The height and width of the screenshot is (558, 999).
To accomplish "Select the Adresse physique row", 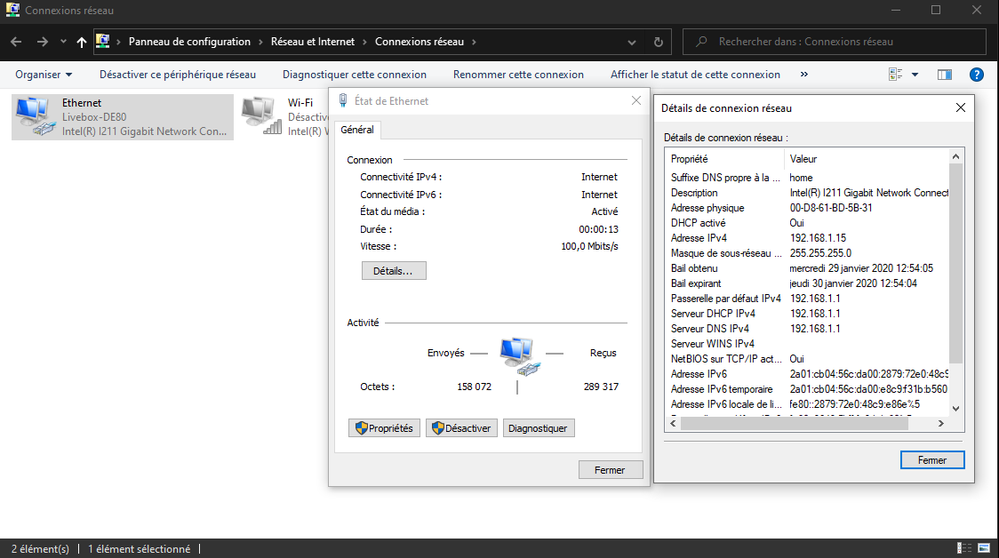I will pyautogui.click(x=807, y=208).
